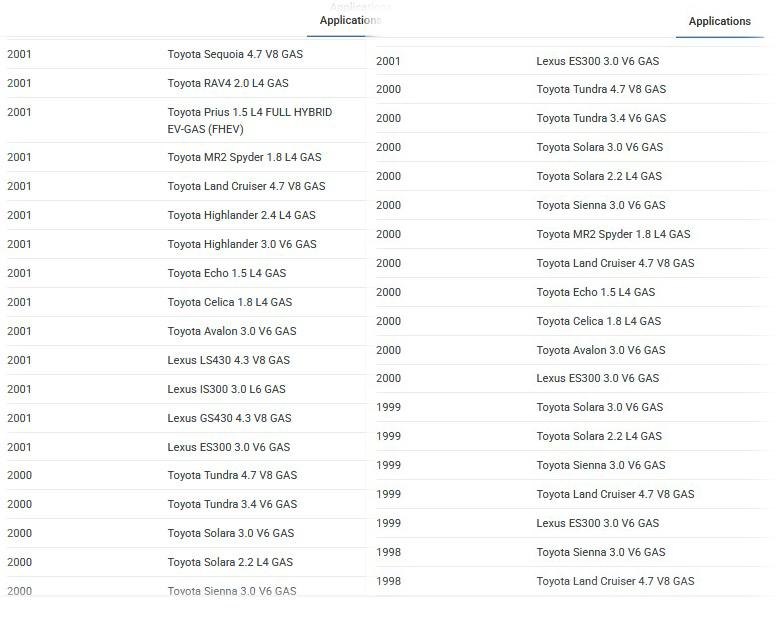Select the Lexus GS430 4.3 V8 row
The width and height of the screenshot is (776, 622).
pos(186,418)
